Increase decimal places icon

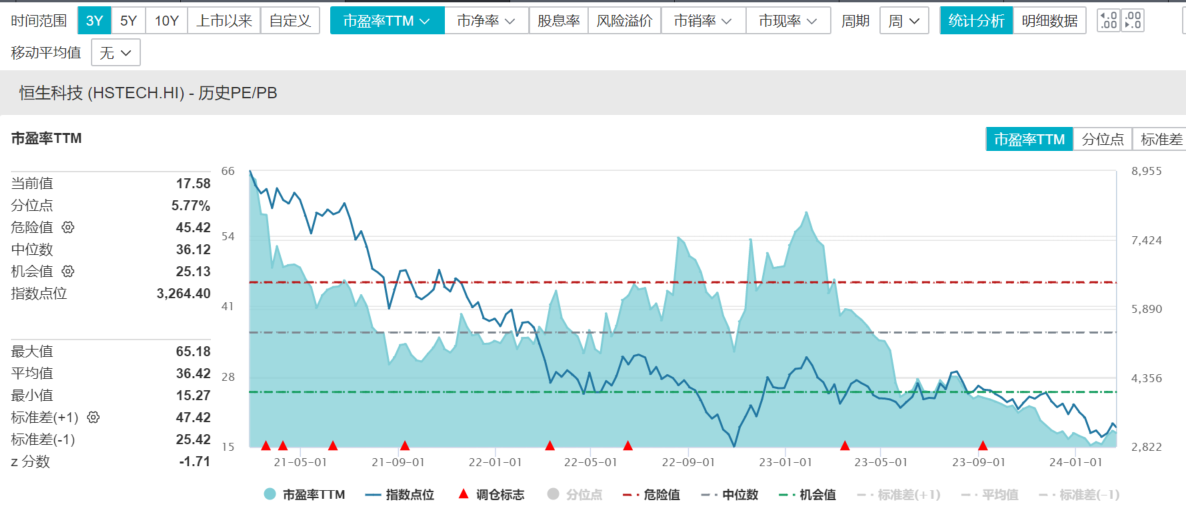coord(1108,20)
